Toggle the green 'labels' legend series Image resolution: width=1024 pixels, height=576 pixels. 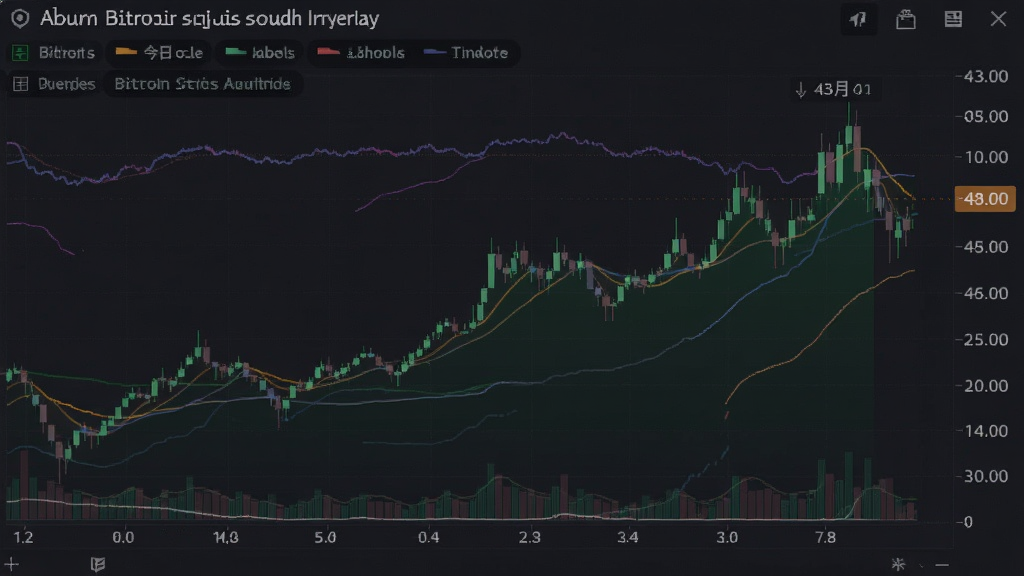pos(260,53)
